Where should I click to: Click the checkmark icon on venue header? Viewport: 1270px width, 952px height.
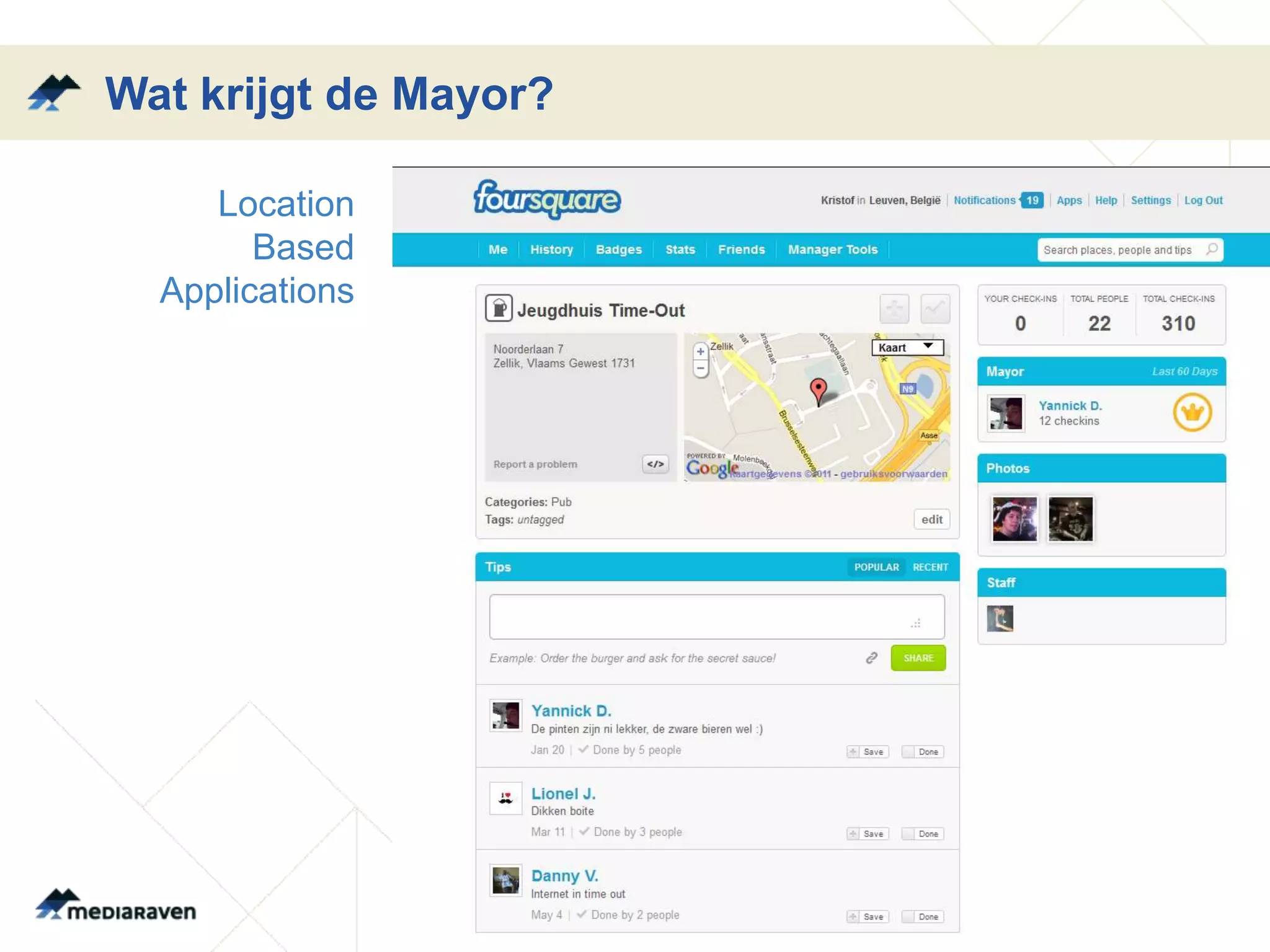(935, 309)
